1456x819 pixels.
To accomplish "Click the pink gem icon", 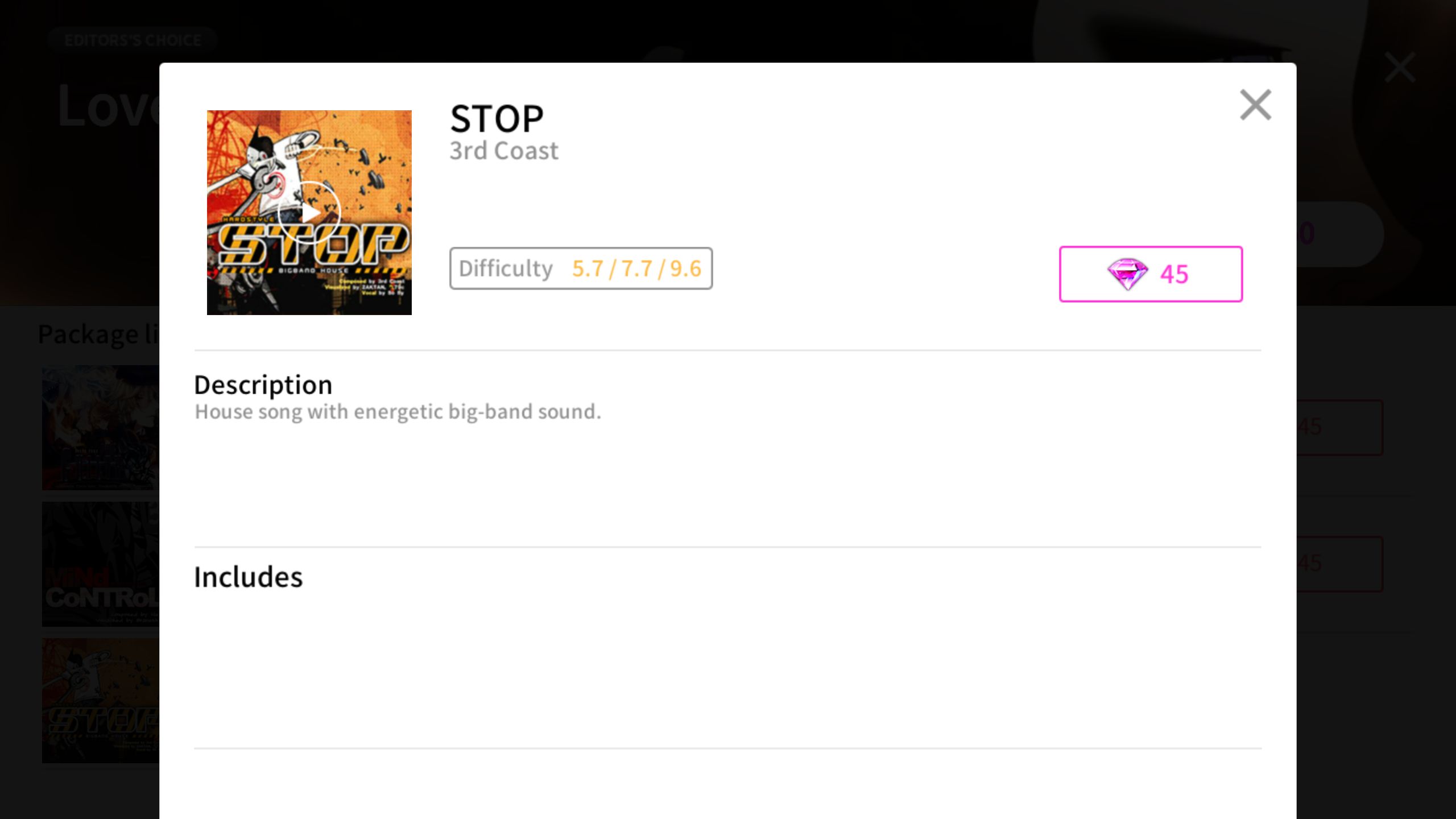I will pyautogui.click(x=1127, y=274).
